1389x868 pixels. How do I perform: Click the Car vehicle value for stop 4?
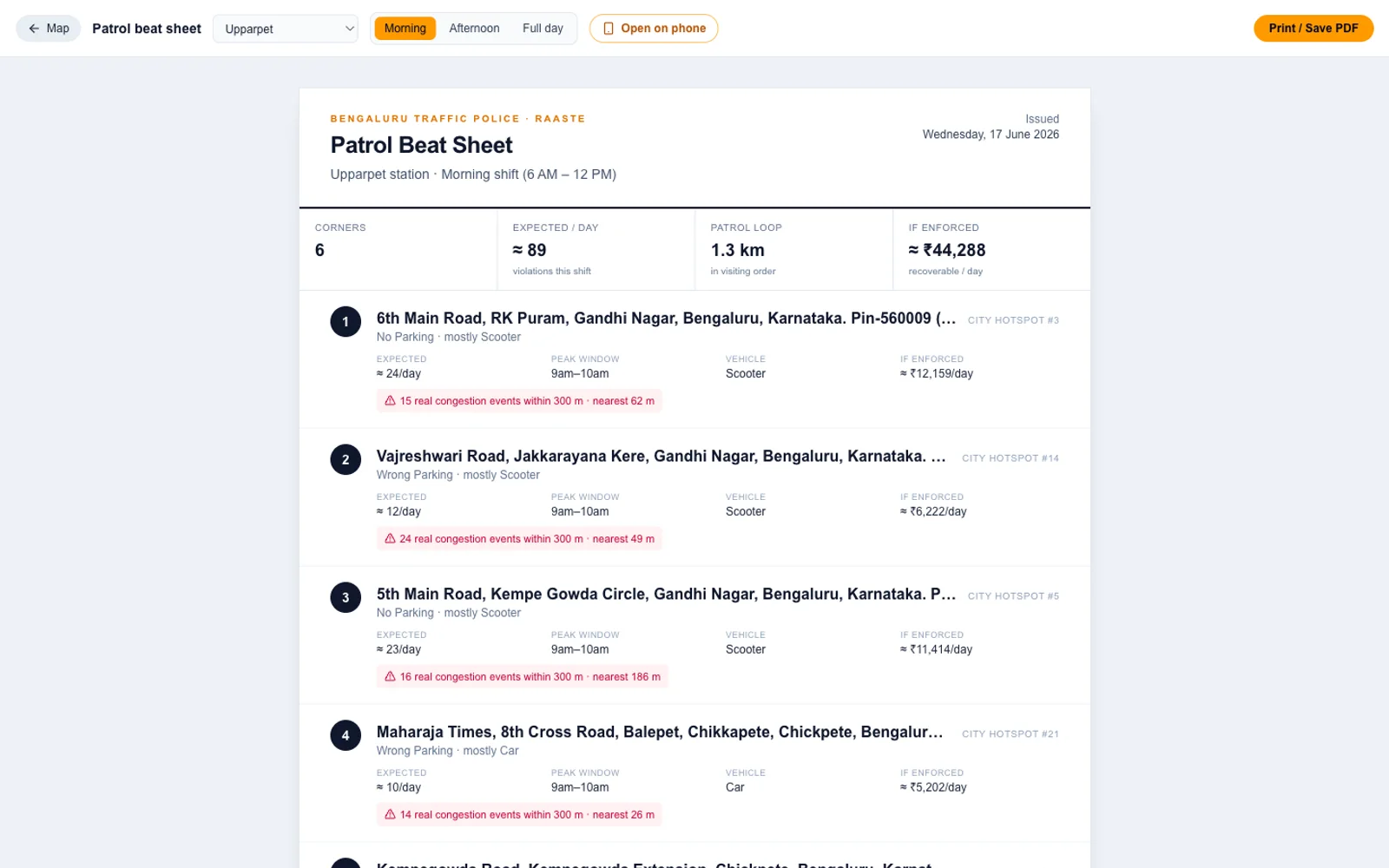(735, 788)
